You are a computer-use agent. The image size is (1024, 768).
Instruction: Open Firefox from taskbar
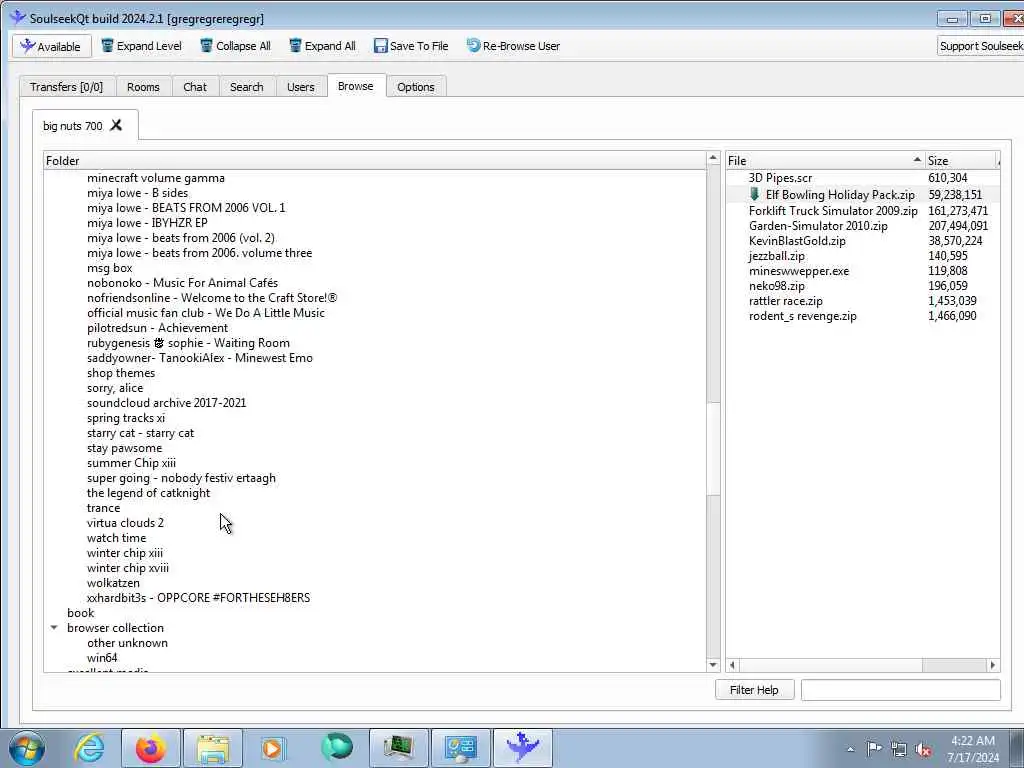coord(150,748)
